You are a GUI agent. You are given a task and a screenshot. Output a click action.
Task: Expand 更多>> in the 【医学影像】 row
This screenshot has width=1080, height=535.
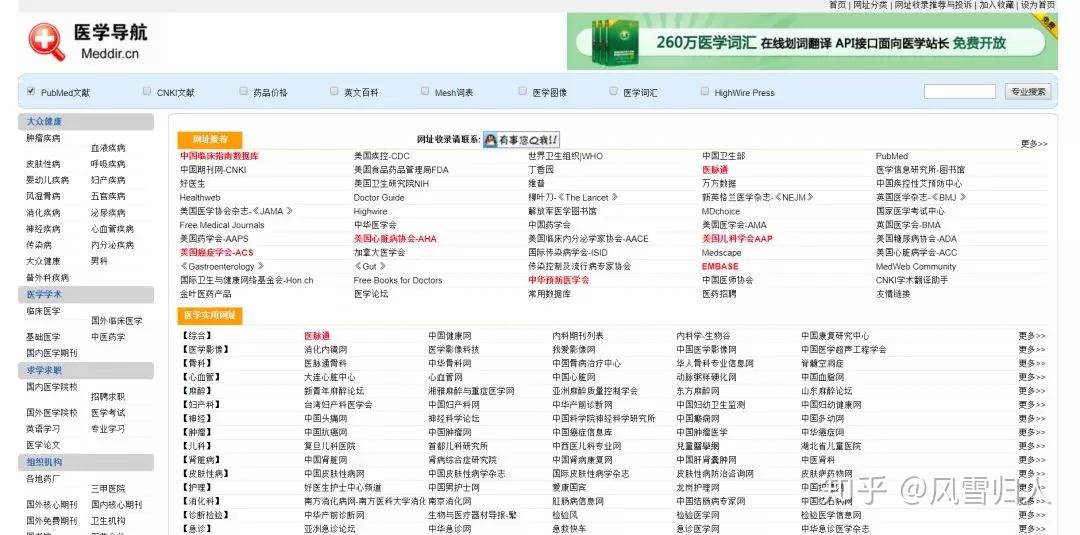1032,350
